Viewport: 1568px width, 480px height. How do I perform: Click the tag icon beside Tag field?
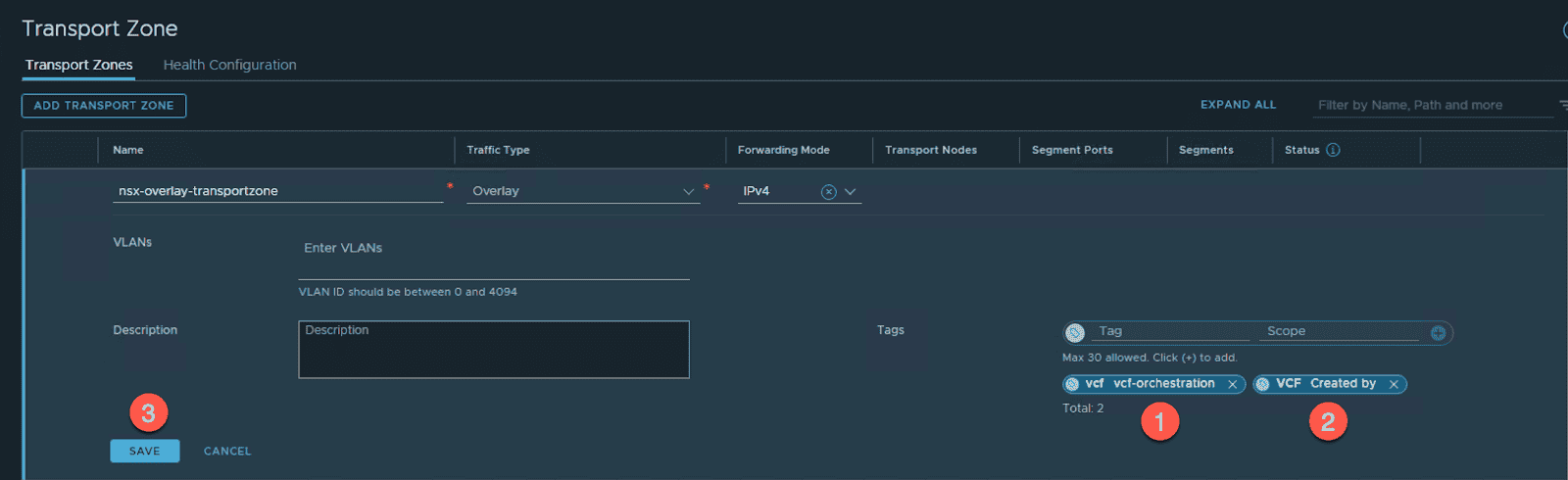coord(1075,333)
